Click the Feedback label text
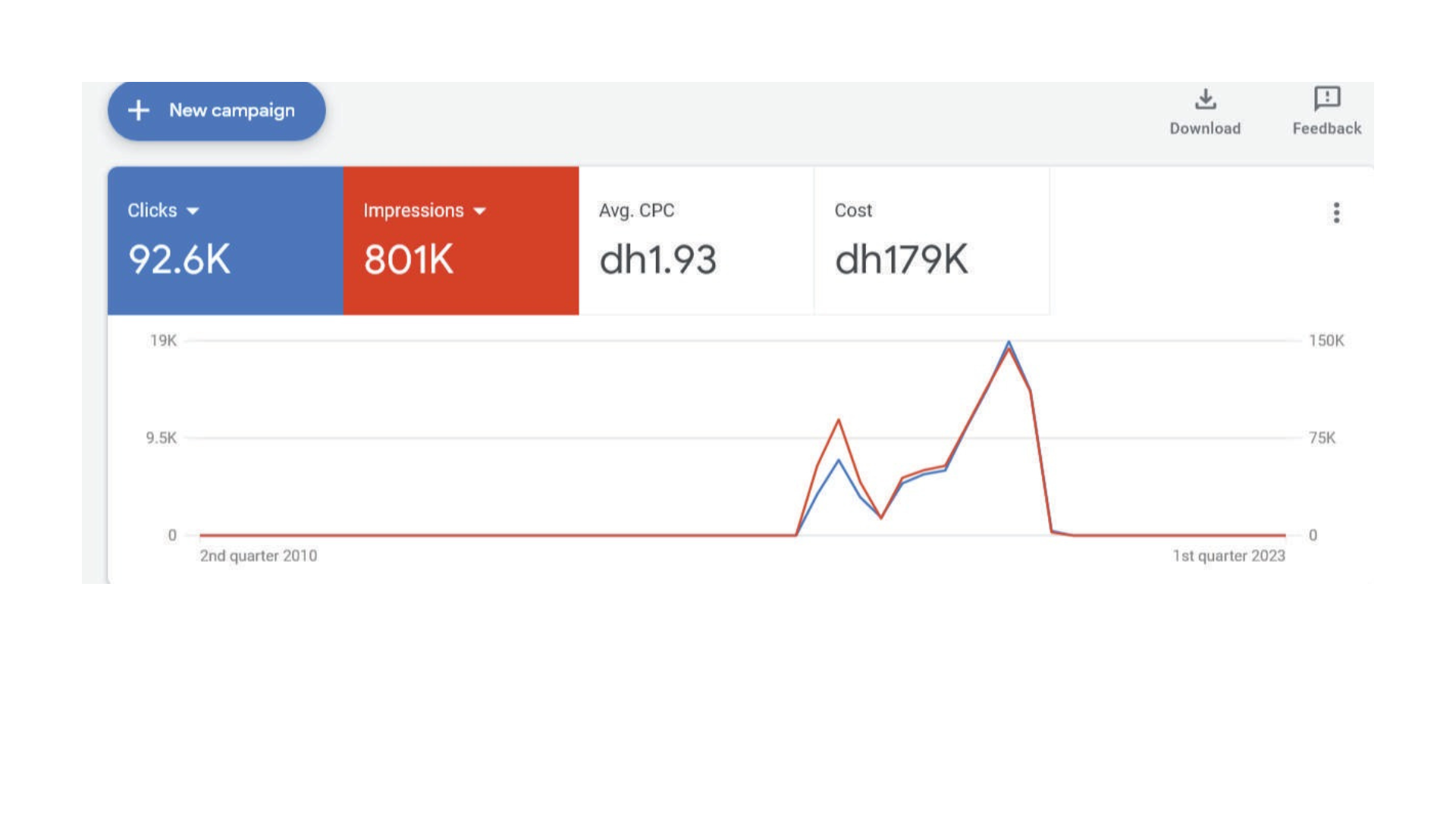Viewport: 1456px width, 819px height. point(1327,129)
